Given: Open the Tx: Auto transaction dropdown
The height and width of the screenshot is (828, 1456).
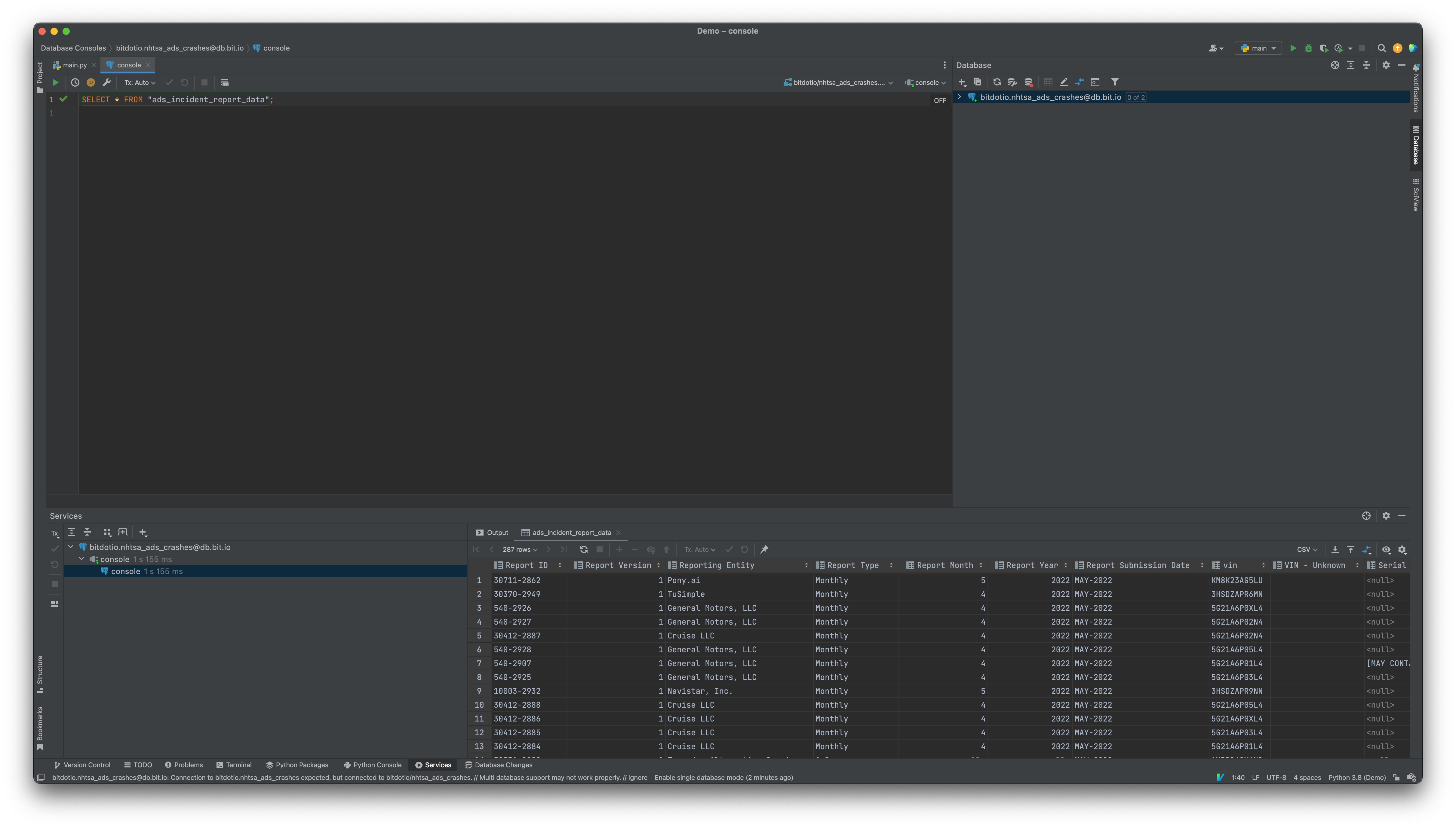Looking at the screenshot, I should (x=140, y=82).
